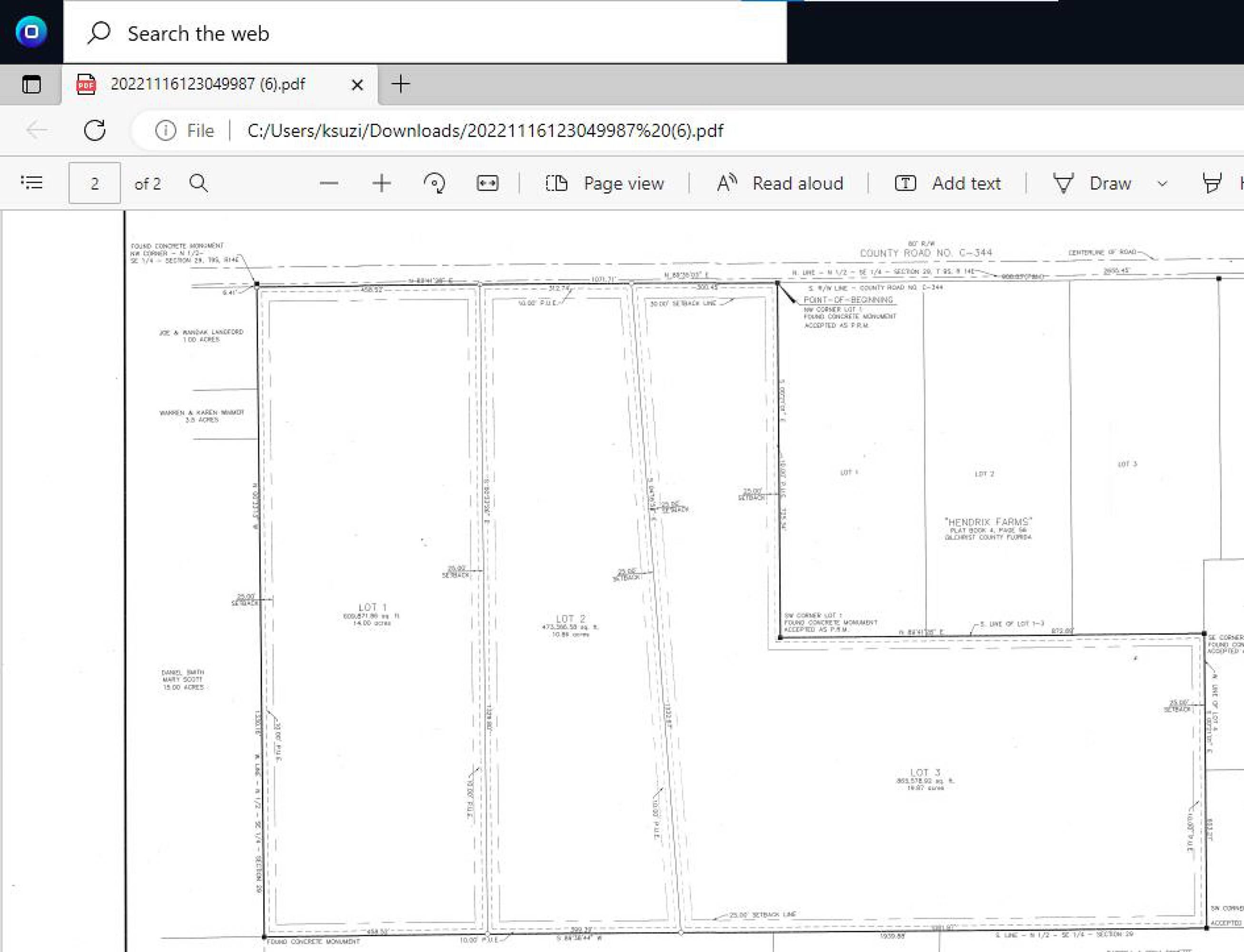This screenshot has height=952, width=1244.
Task: Click the page number input field
Action: [x=95, y=183]
